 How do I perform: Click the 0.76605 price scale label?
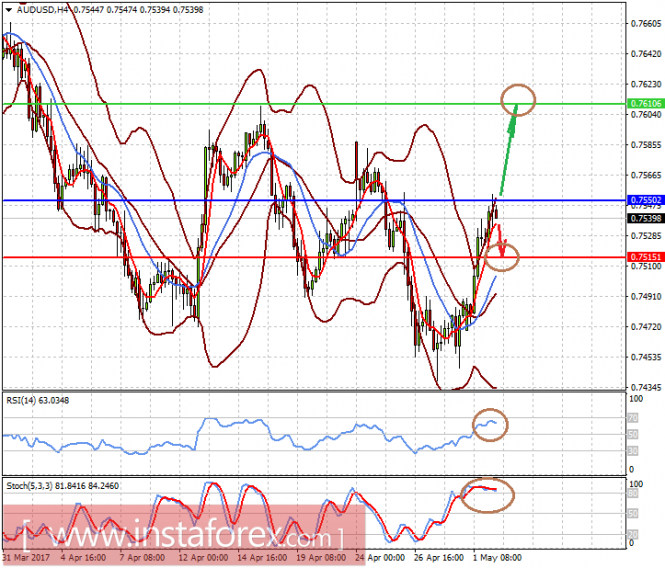coord(646,23)
